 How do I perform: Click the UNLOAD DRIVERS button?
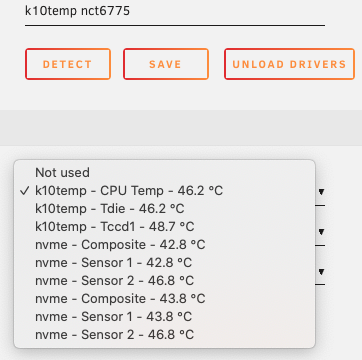click(289, 64)
